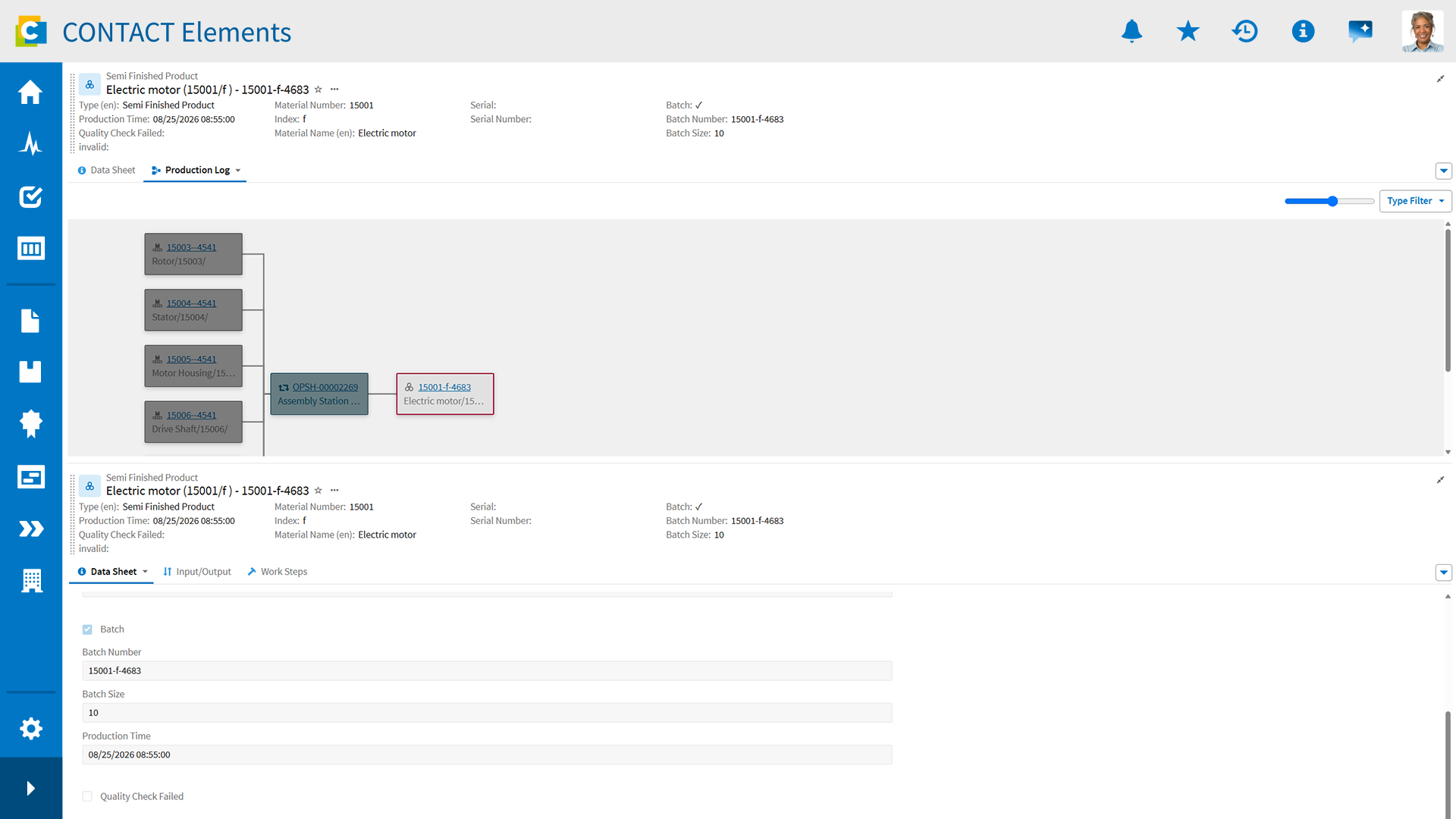Open favorites star in top bar
The width and height of the screenshot is (1456, 819).
[x=1188, y=31]
